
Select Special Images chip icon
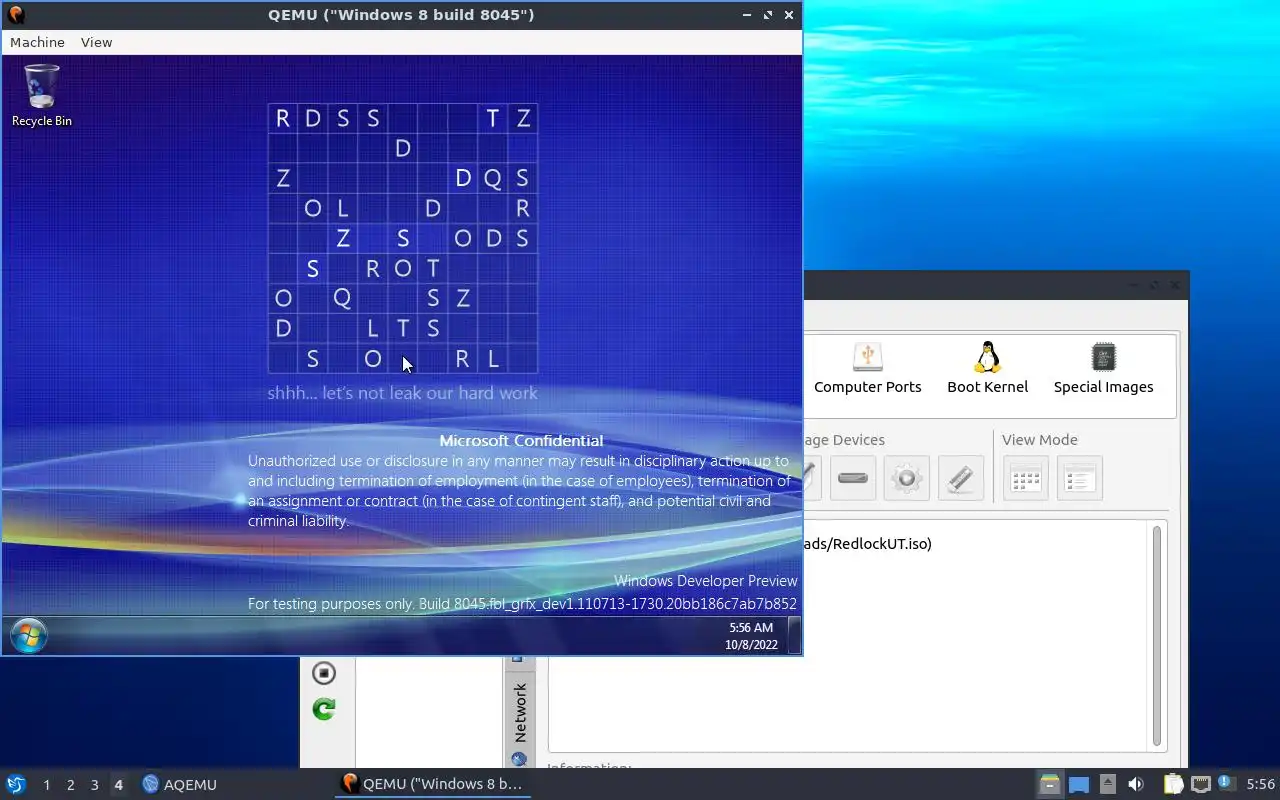coord(1103,368)
